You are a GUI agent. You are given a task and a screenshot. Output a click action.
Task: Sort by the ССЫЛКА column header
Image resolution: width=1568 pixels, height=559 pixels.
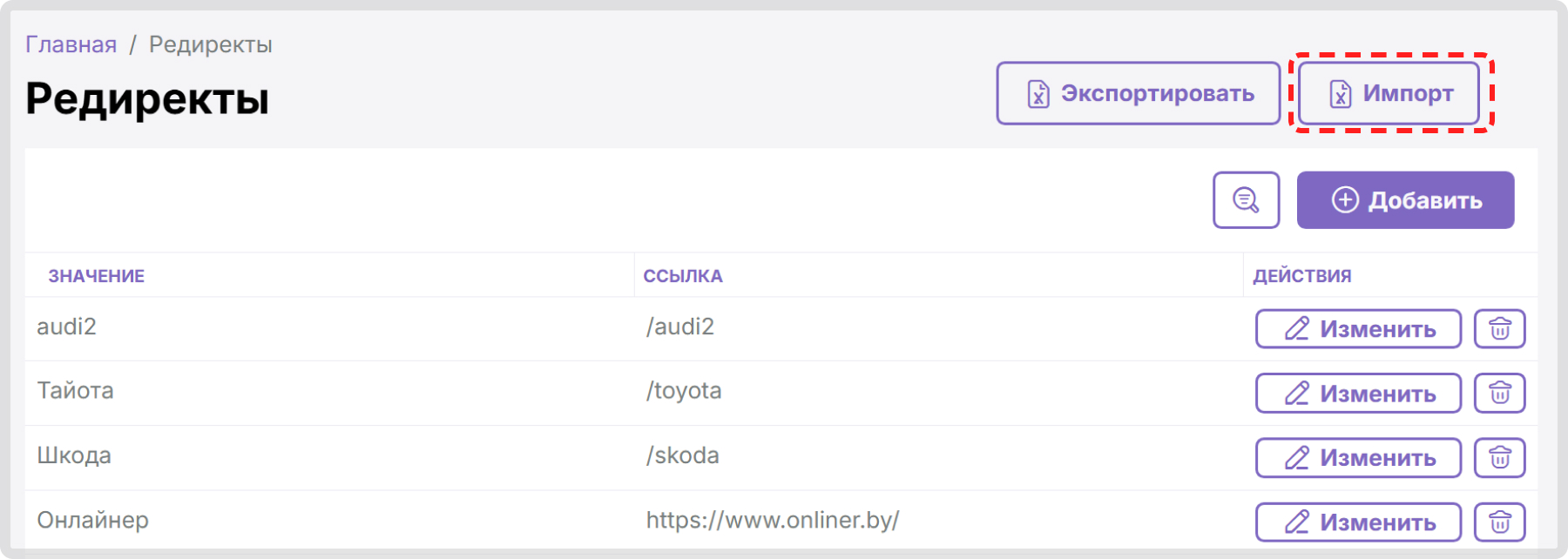(683, 276)
